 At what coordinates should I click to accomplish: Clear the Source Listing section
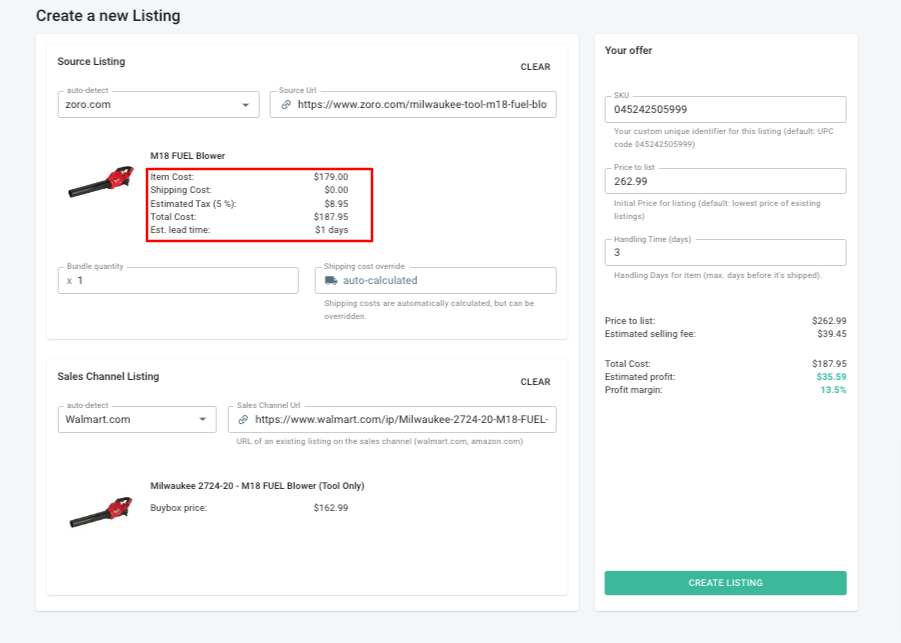pyautogui.click(x=535, y=67)
